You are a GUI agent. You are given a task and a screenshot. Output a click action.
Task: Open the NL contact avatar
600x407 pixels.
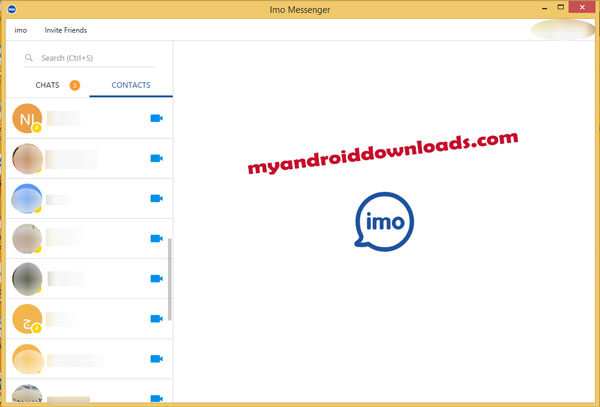click(27, 118)
